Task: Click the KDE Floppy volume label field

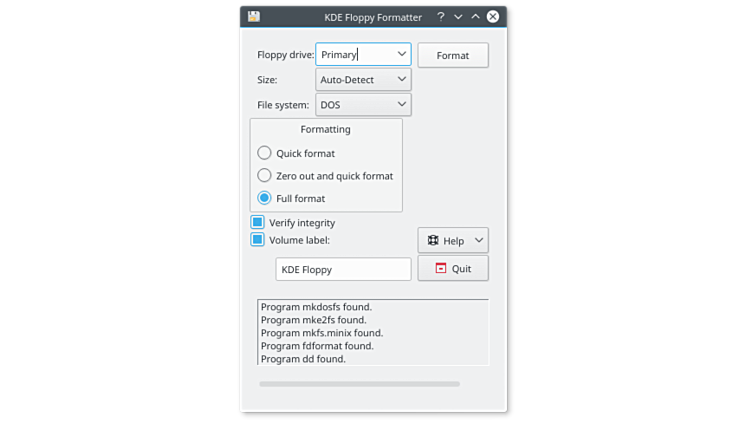Action: [x=343, y=269]
